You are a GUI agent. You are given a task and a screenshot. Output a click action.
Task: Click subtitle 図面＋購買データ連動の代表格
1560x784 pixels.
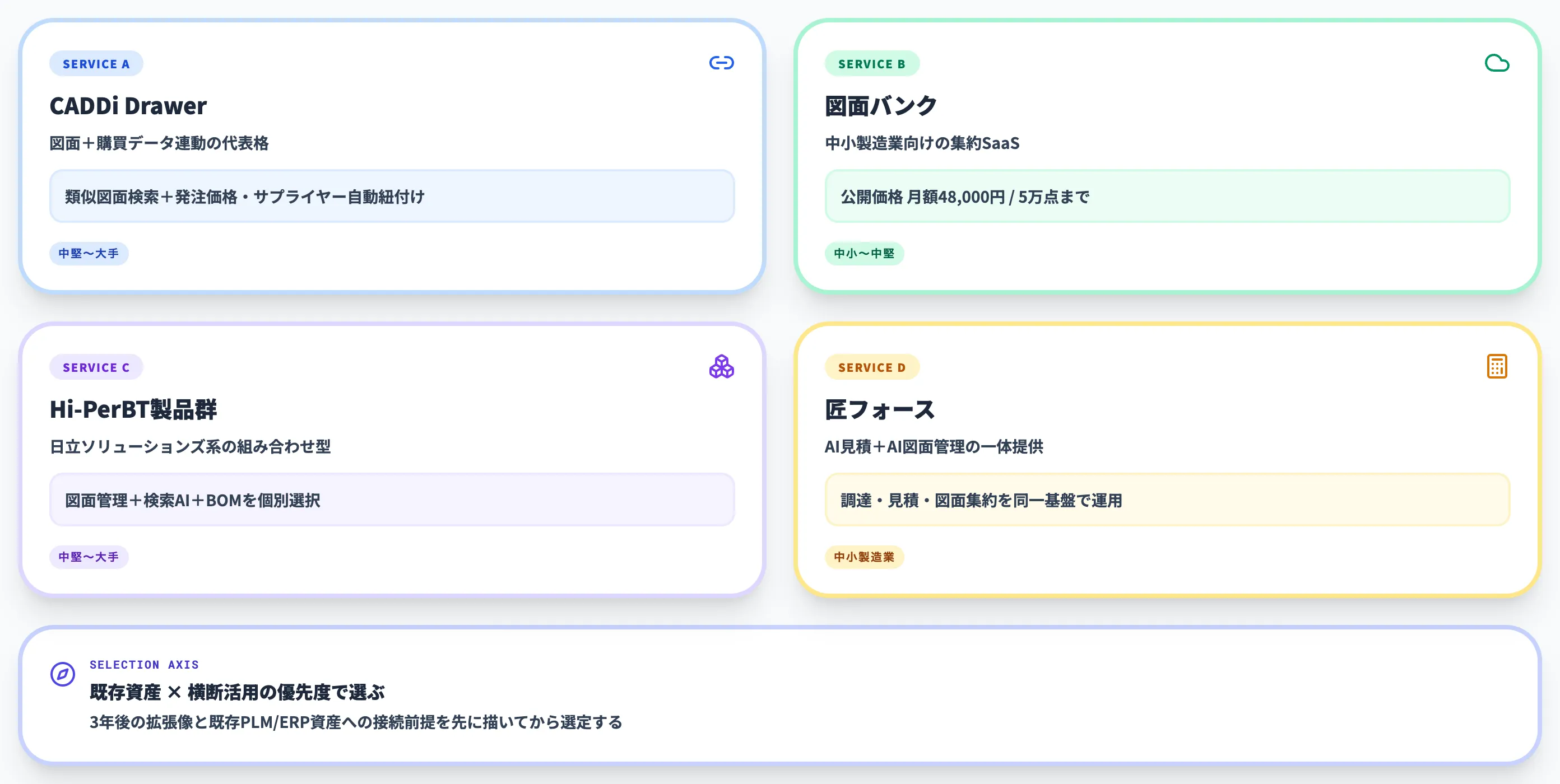159,143
